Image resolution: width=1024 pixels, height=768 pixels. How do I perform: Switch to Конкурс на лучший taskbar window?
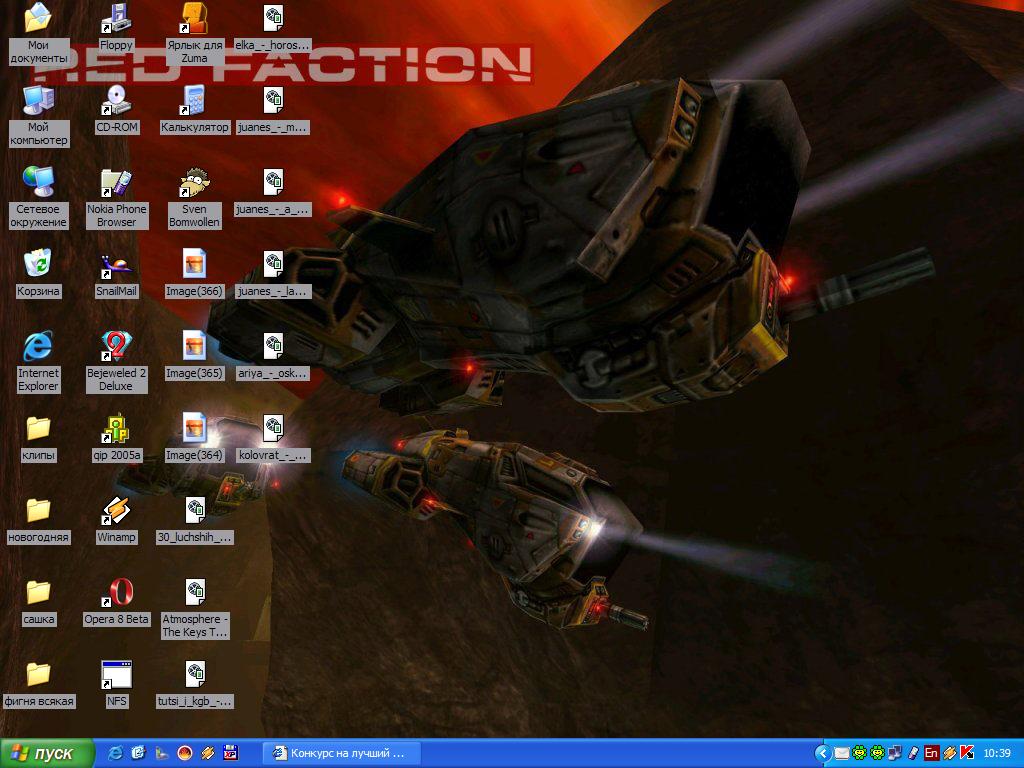341,753
